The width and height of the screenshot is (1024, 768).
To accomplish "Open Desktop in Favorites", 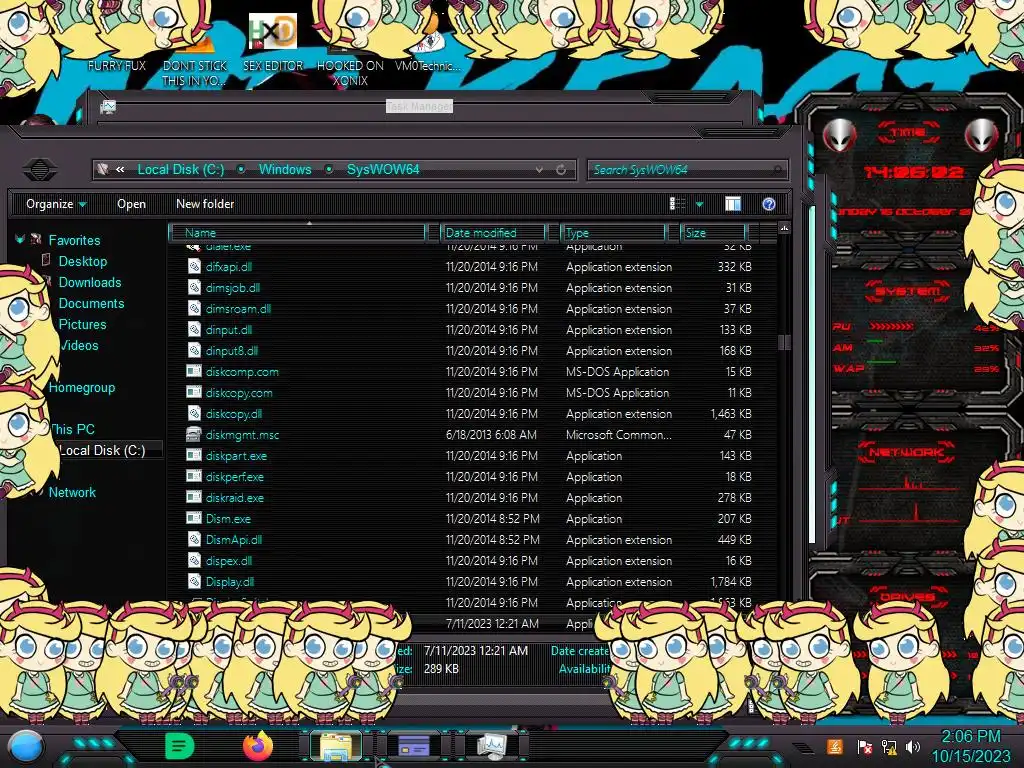I will (x=82, y=261).
